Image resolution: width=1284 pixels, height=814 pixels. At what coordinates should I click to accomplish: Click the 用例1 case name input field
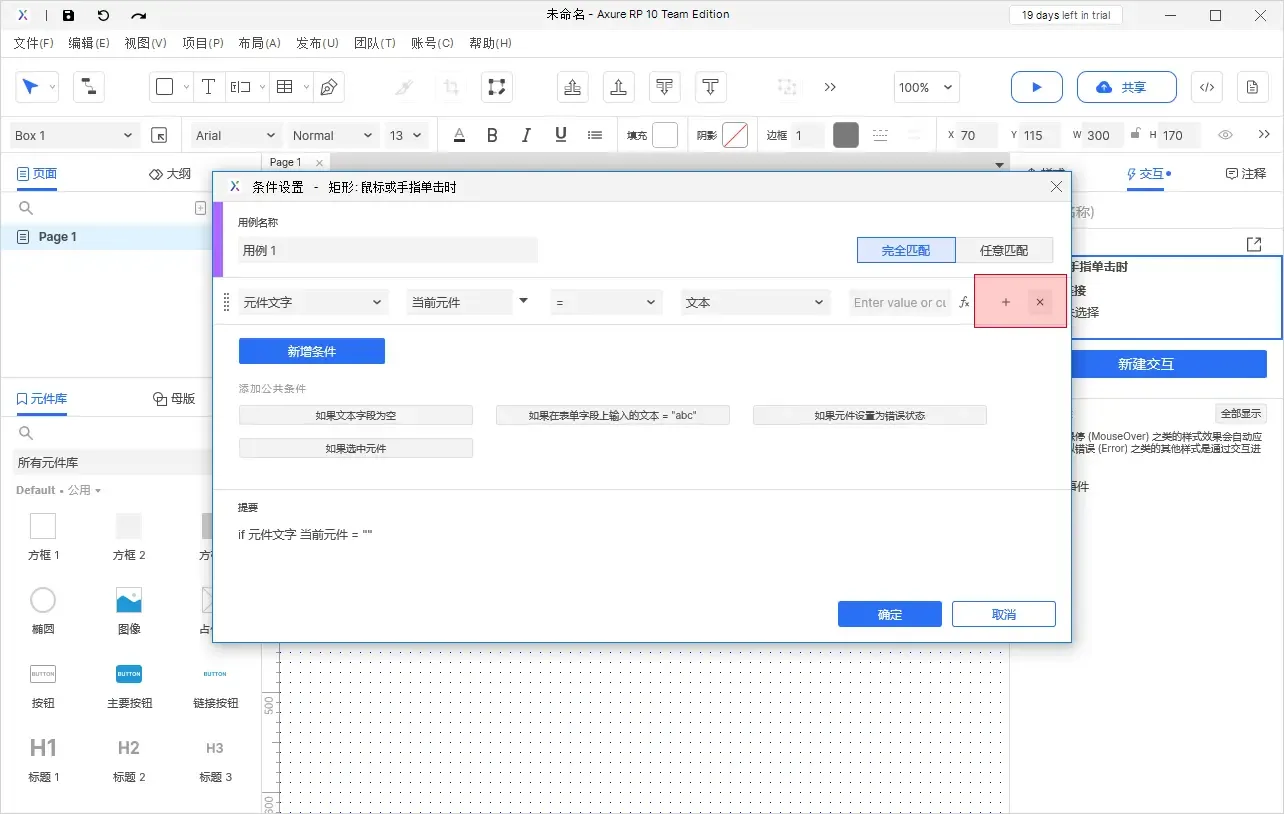tap(388, 250)
